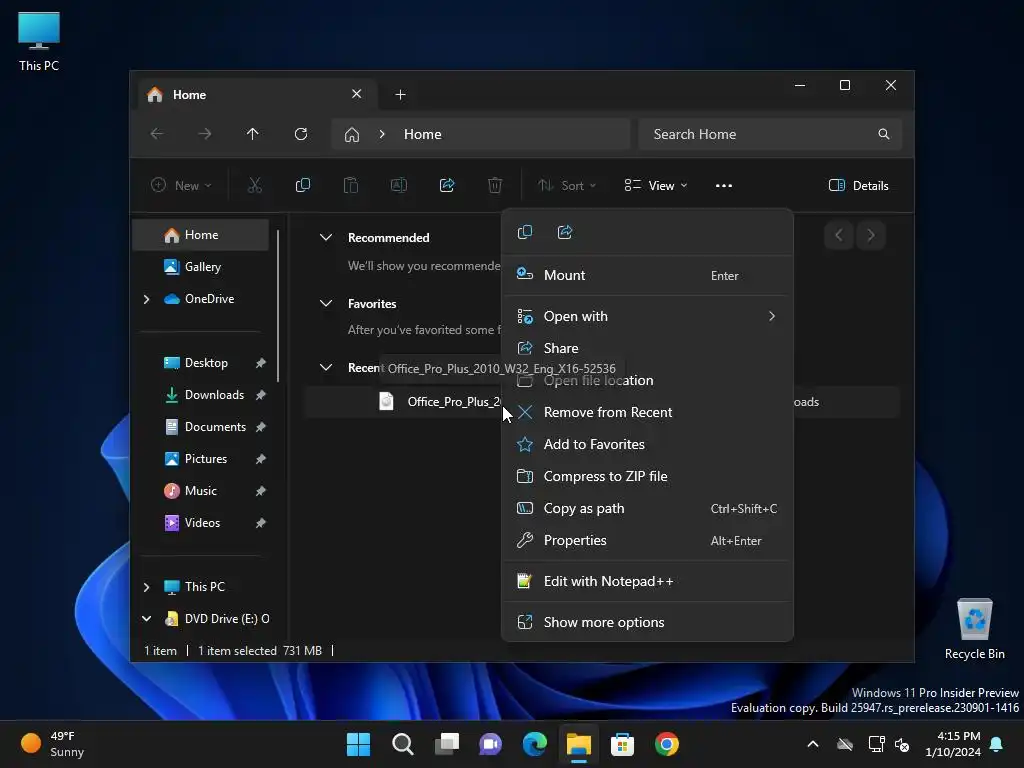Collapse the Recommended section
This screenshot has width=1024, height=768.
click(326, 238)
